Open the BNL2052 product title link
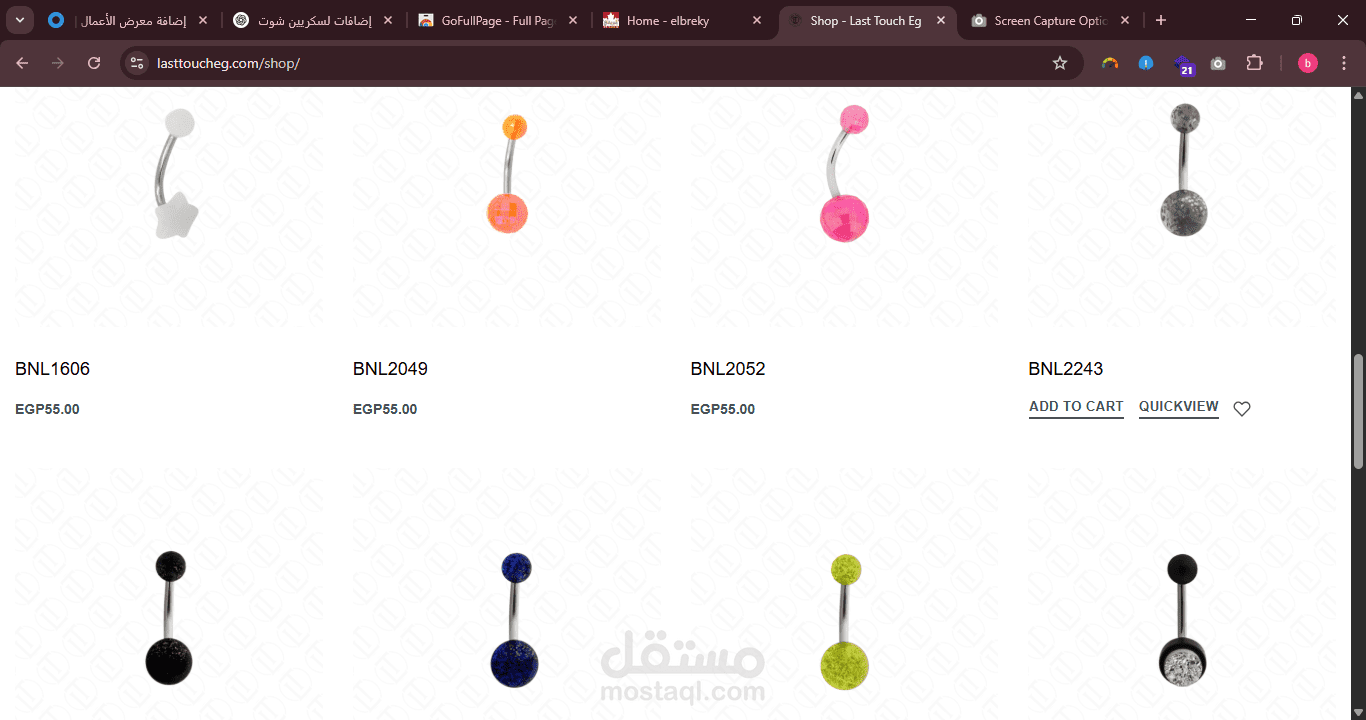 pyautogui.click(x=728, y=369)
